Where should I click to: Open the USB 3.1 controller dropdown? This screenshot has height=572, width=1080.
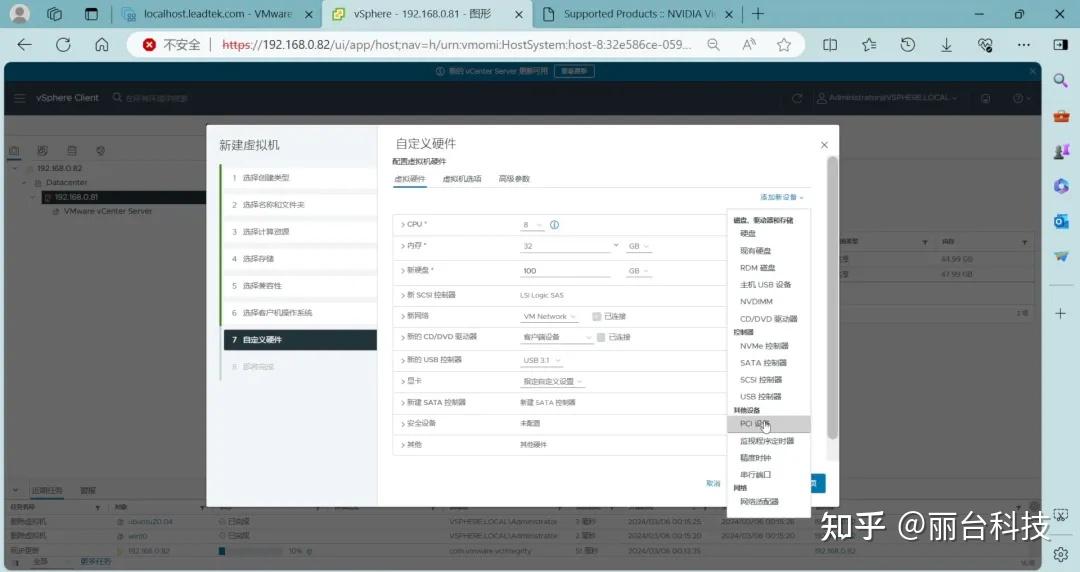click(x=541, y=360)
